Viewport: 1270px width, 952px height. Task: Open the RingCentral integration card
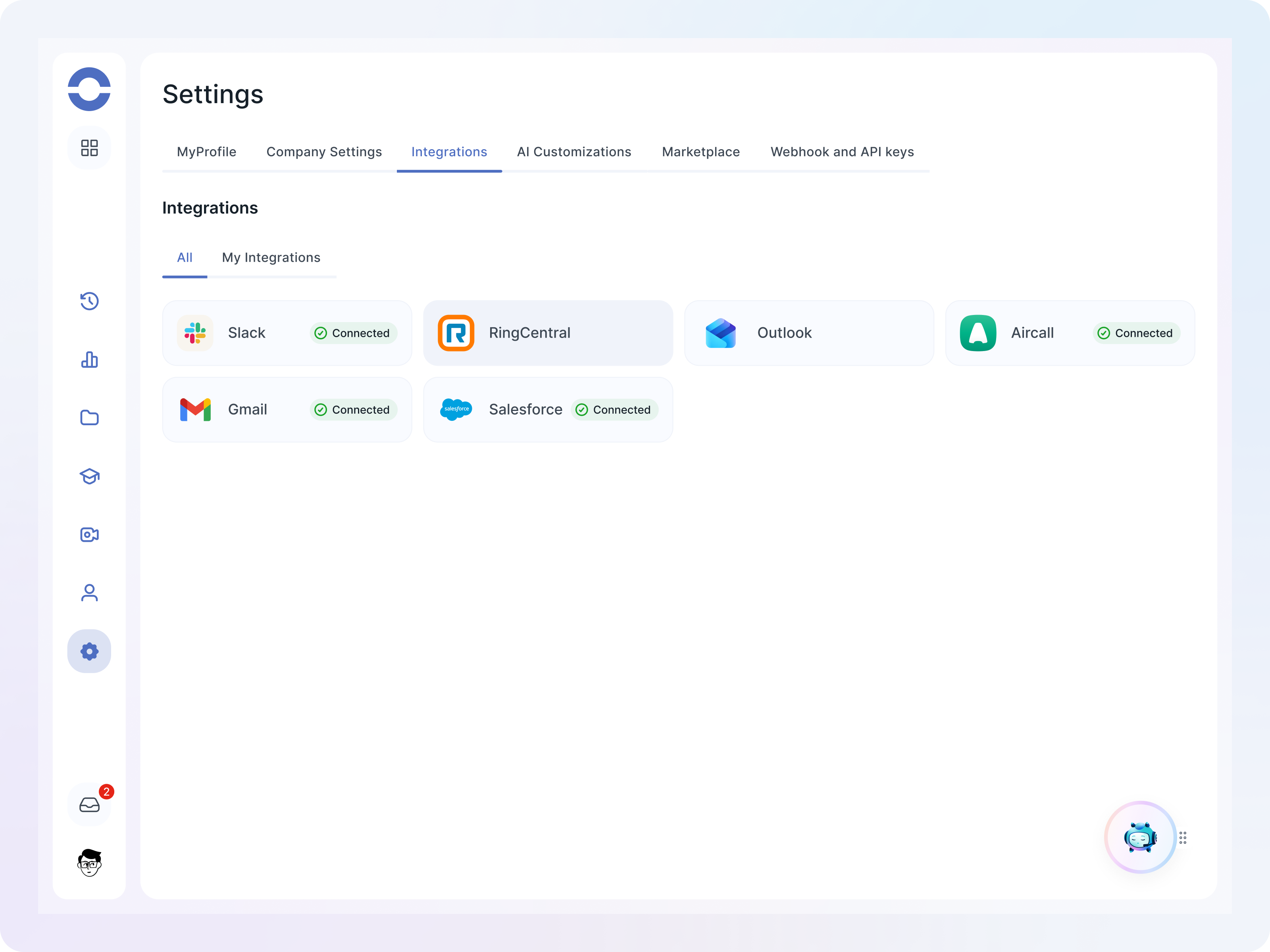548,333
